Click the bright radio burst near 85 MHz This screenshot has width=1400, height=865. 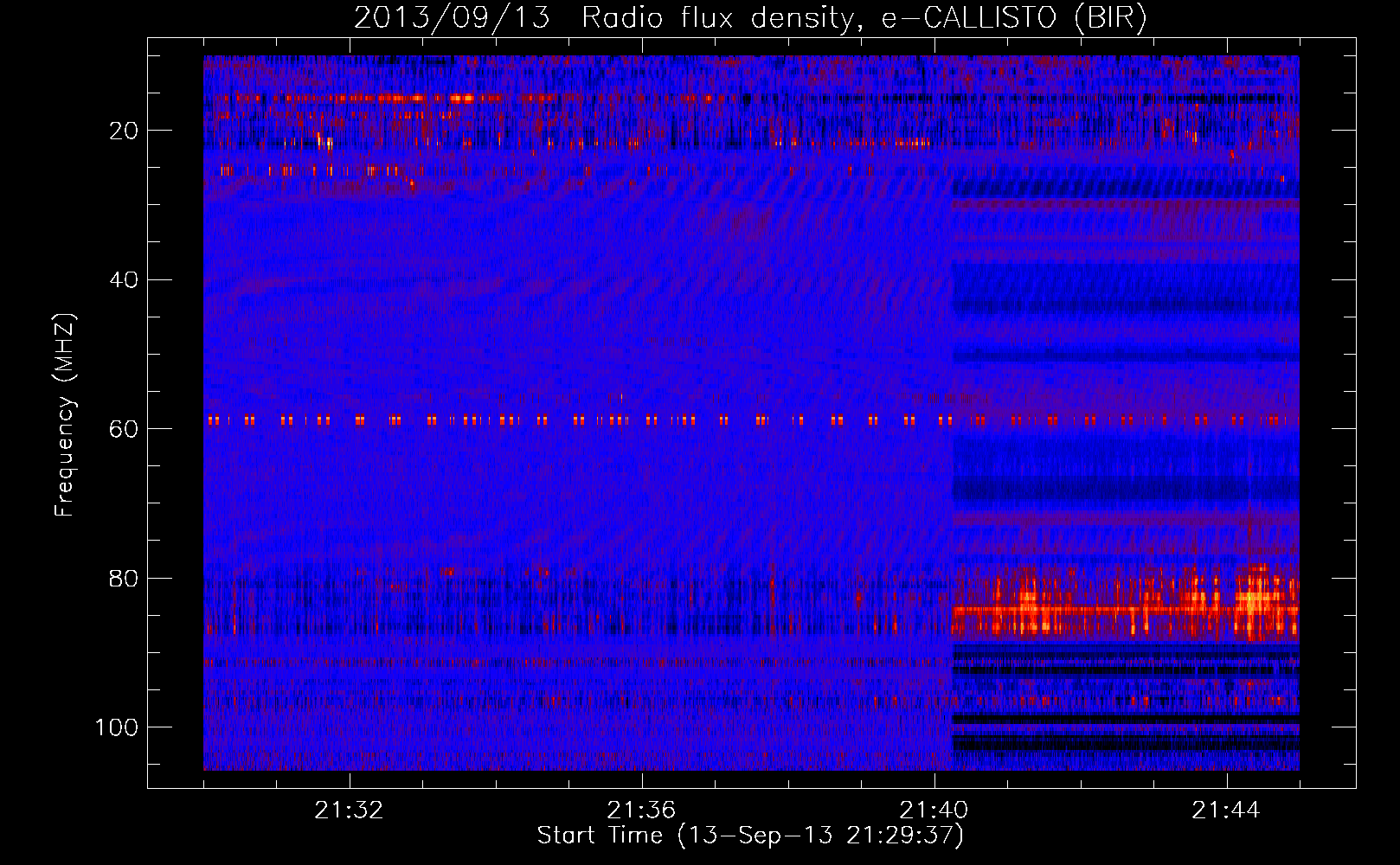pos(1125,603)
